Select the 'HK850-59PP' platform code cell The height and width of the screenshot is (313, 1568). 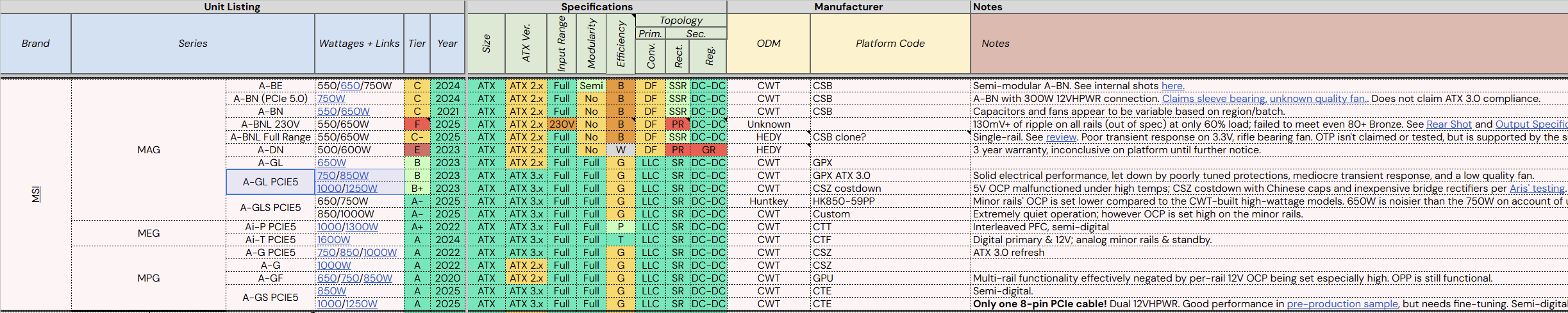point(890,201)
